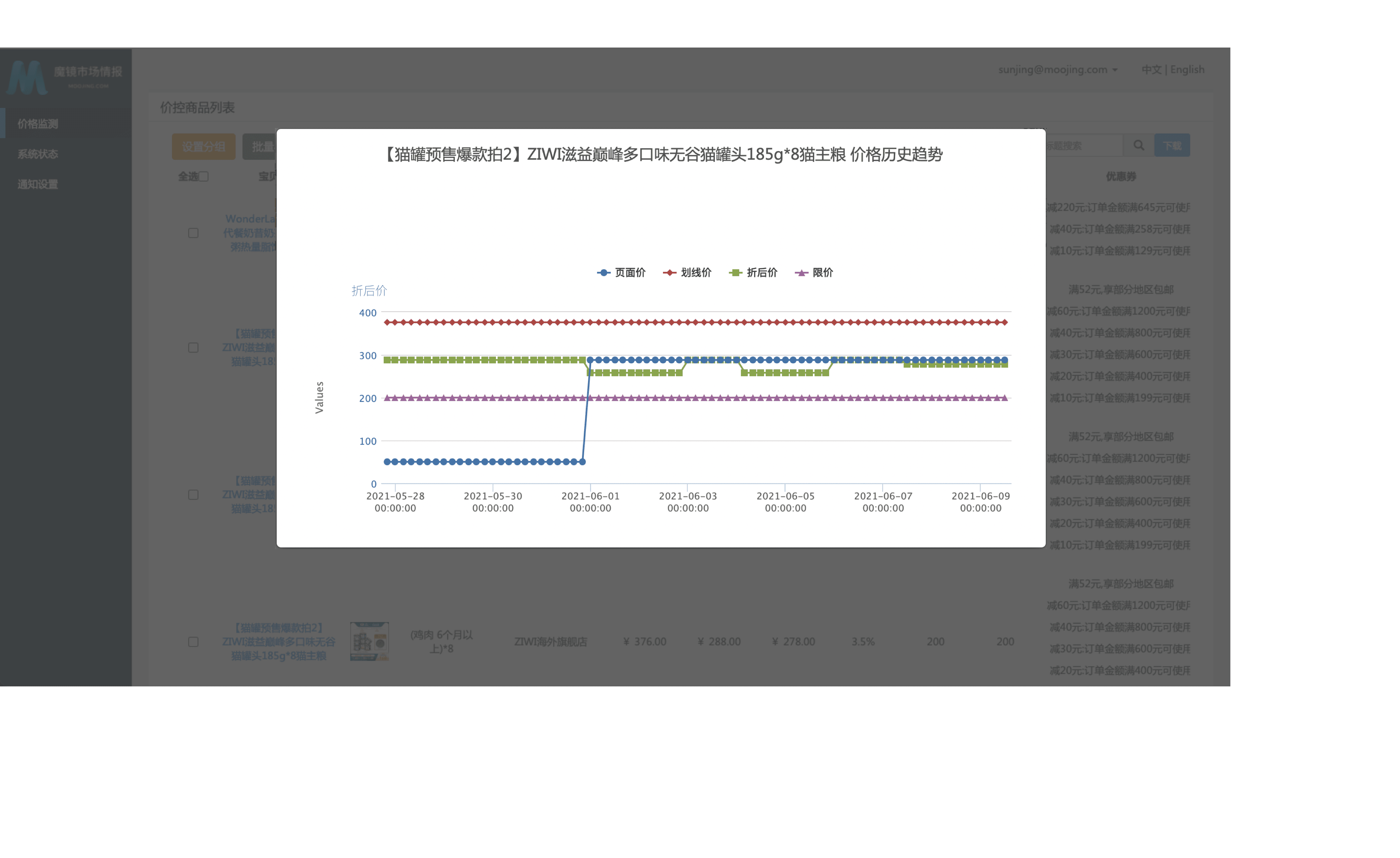Image resolution: width=1400 pixels, height=858 pixels.
Task: Check the 全选 select-all checkbox
Action: point(204,177)
